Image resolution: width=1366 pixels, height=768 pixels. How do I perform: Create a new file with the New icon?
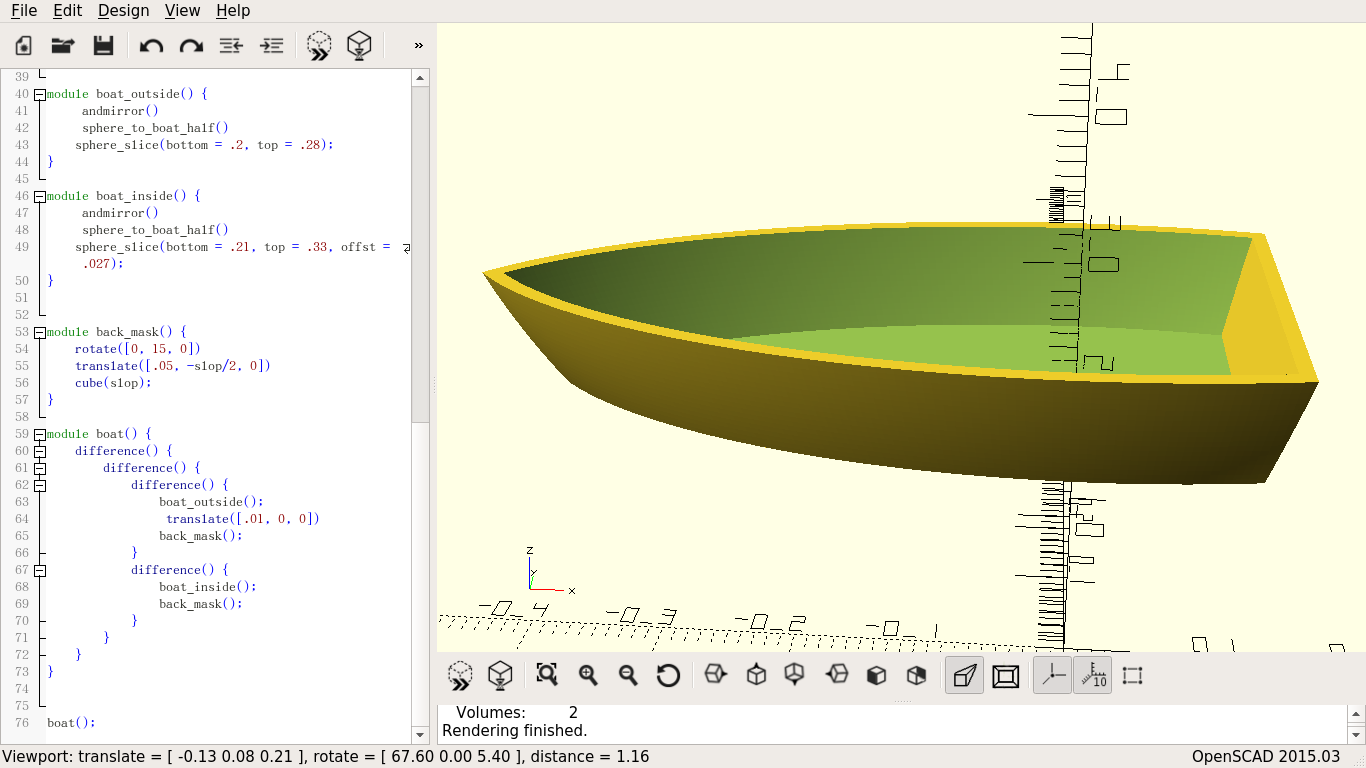point(24,45)
